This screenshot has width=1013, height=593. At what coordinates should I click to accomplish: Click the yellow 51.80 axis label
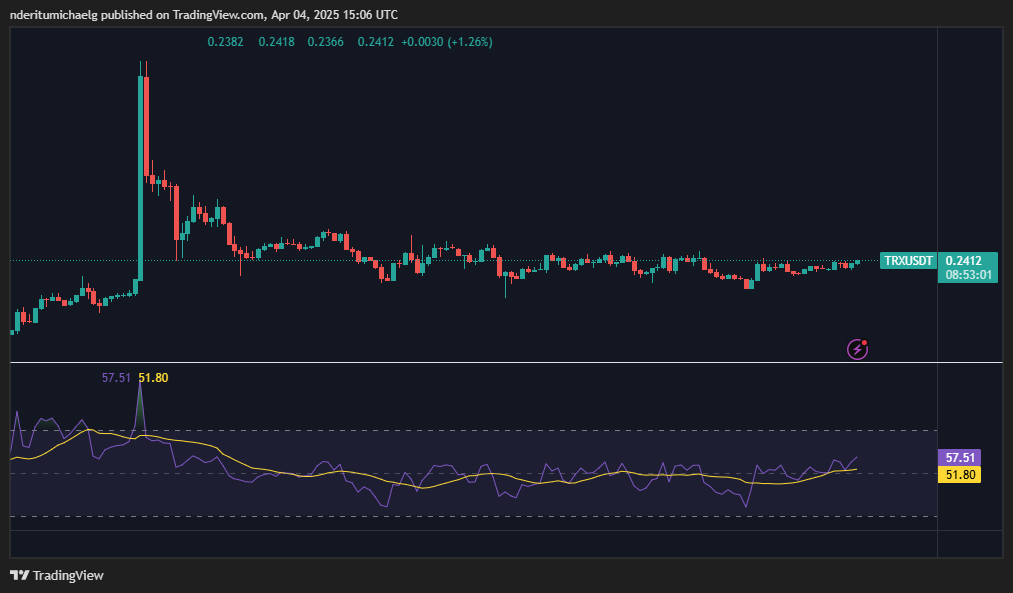point(962,474)
